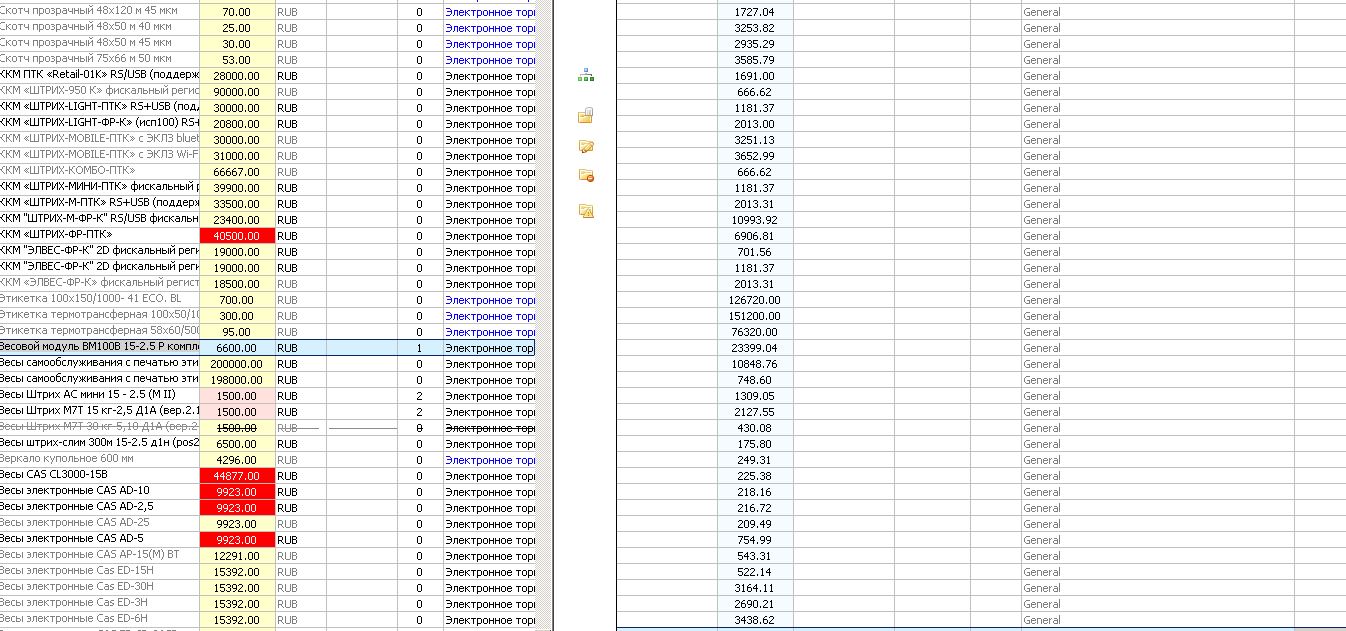The image size is (1346, 631).
Task: Click the folder with document icon
Action: (x=586, y=116)
